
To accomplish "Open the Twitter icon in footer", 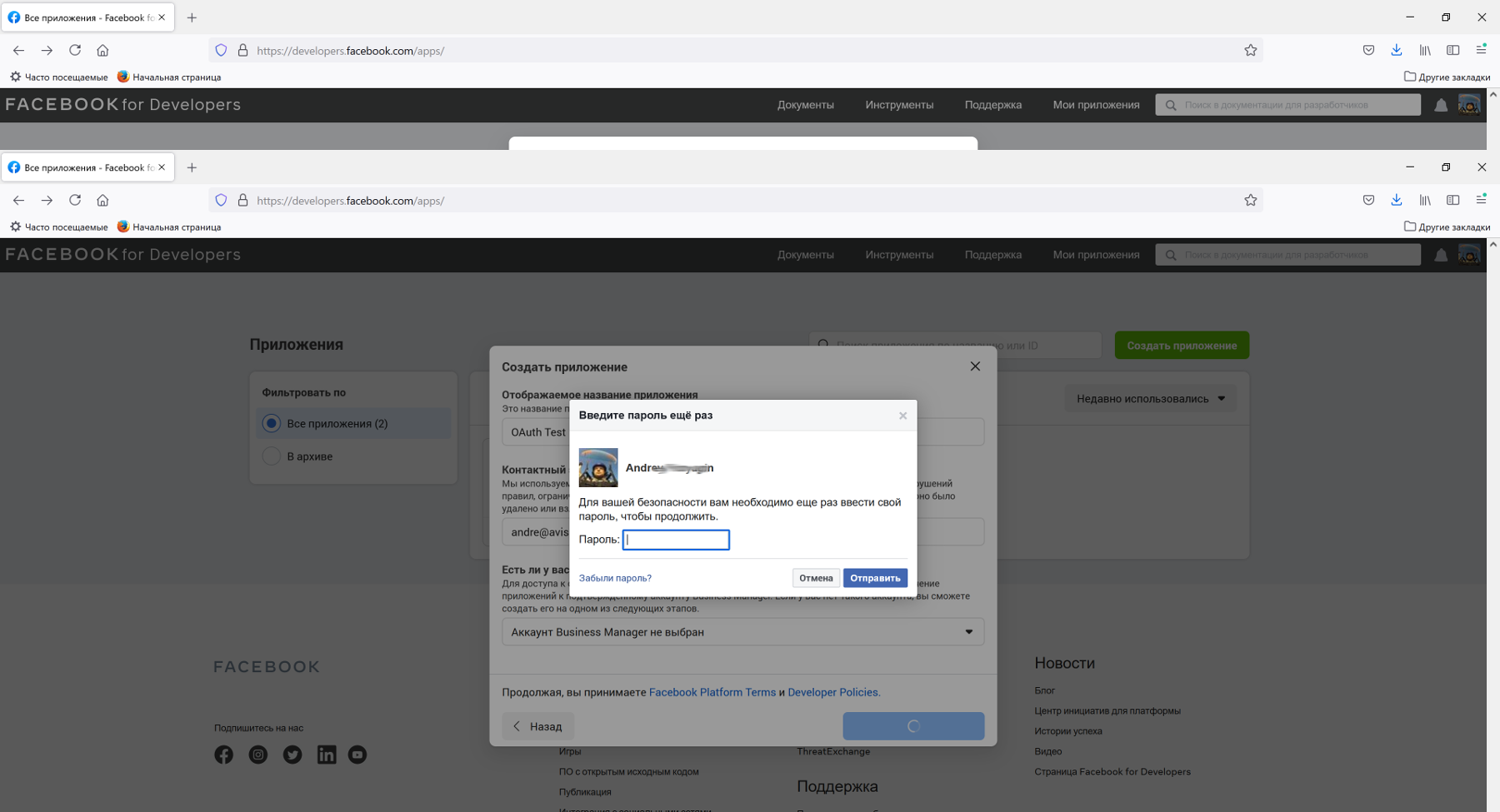I will (292, 755).
